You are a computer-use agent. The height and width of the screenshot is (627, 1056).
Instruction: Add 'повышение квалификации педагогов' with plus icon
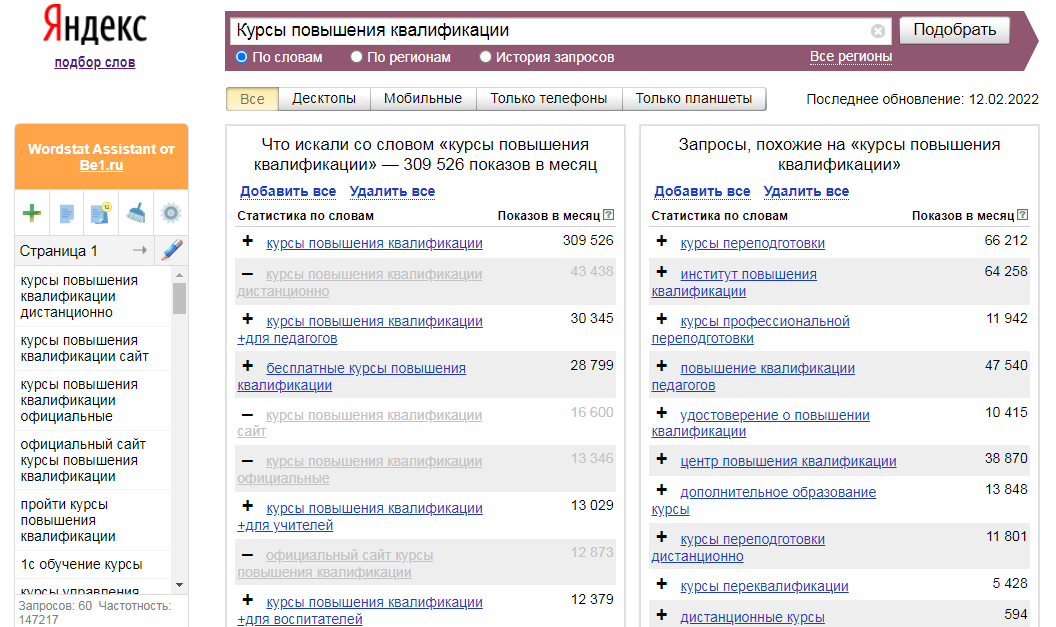coord(662,366)
